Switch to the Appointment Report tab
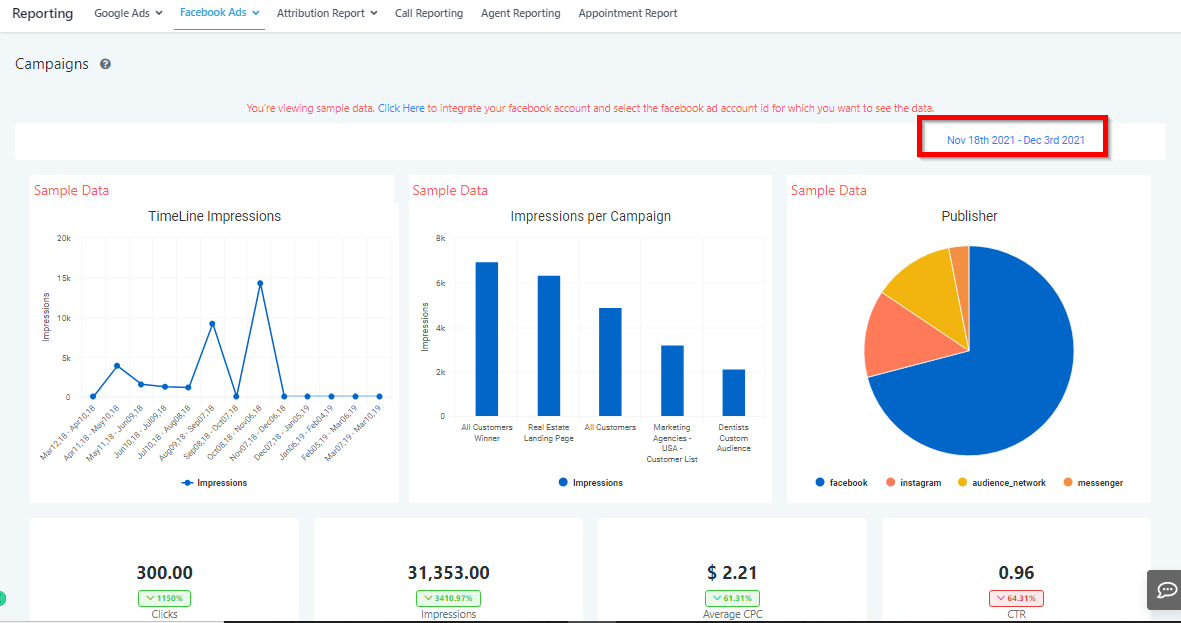 tap(627, 14)
